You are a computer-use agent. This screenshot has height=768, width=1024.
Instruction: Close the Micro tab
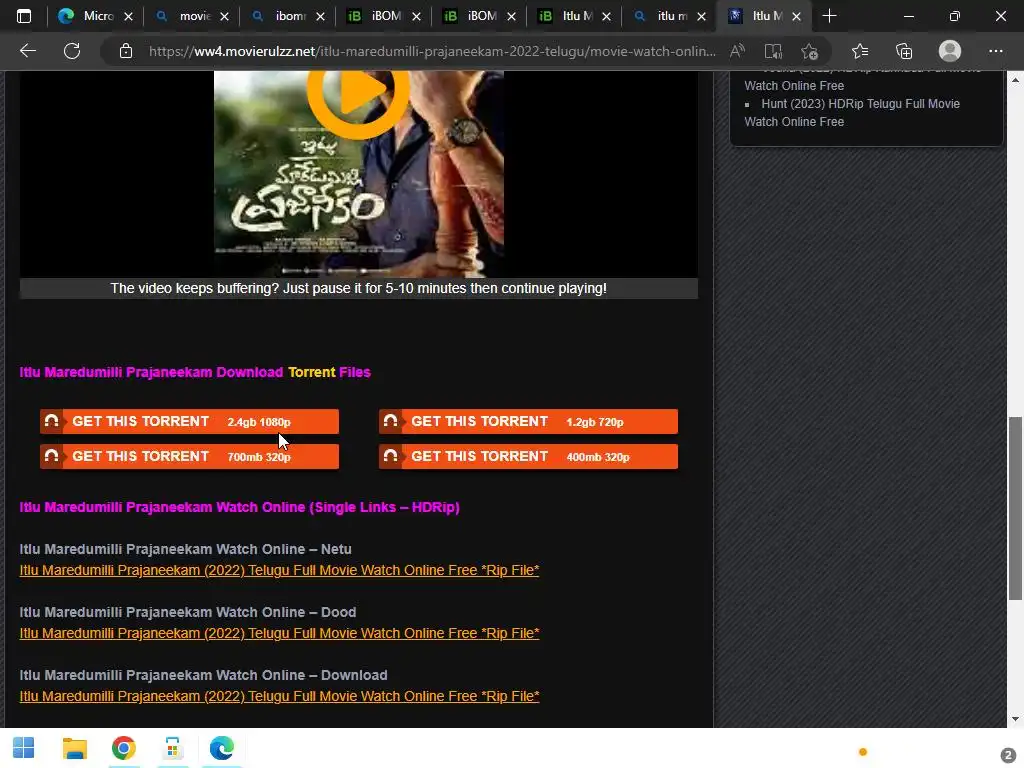129,16
